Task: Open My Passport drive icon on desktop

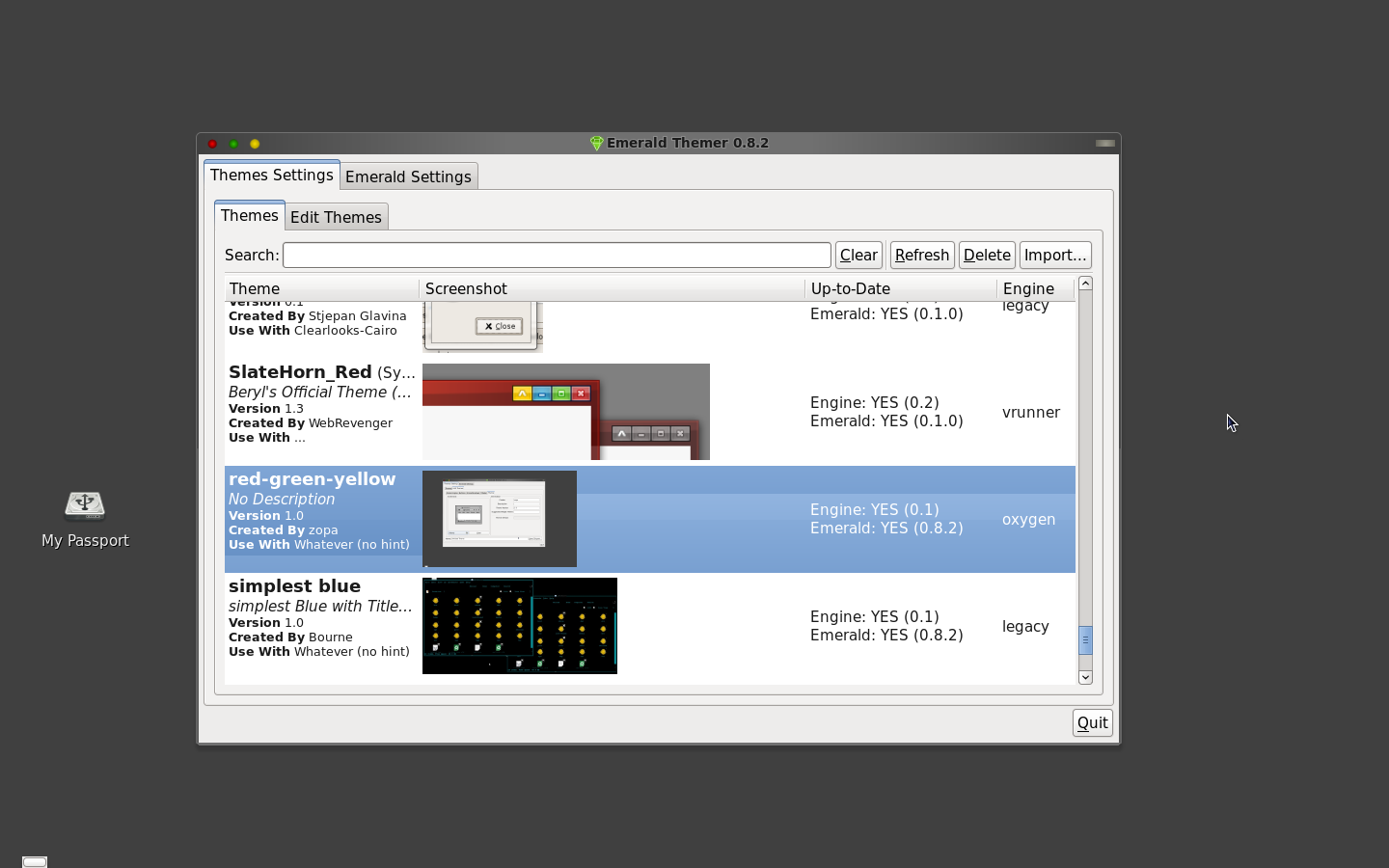Action: 85,505
